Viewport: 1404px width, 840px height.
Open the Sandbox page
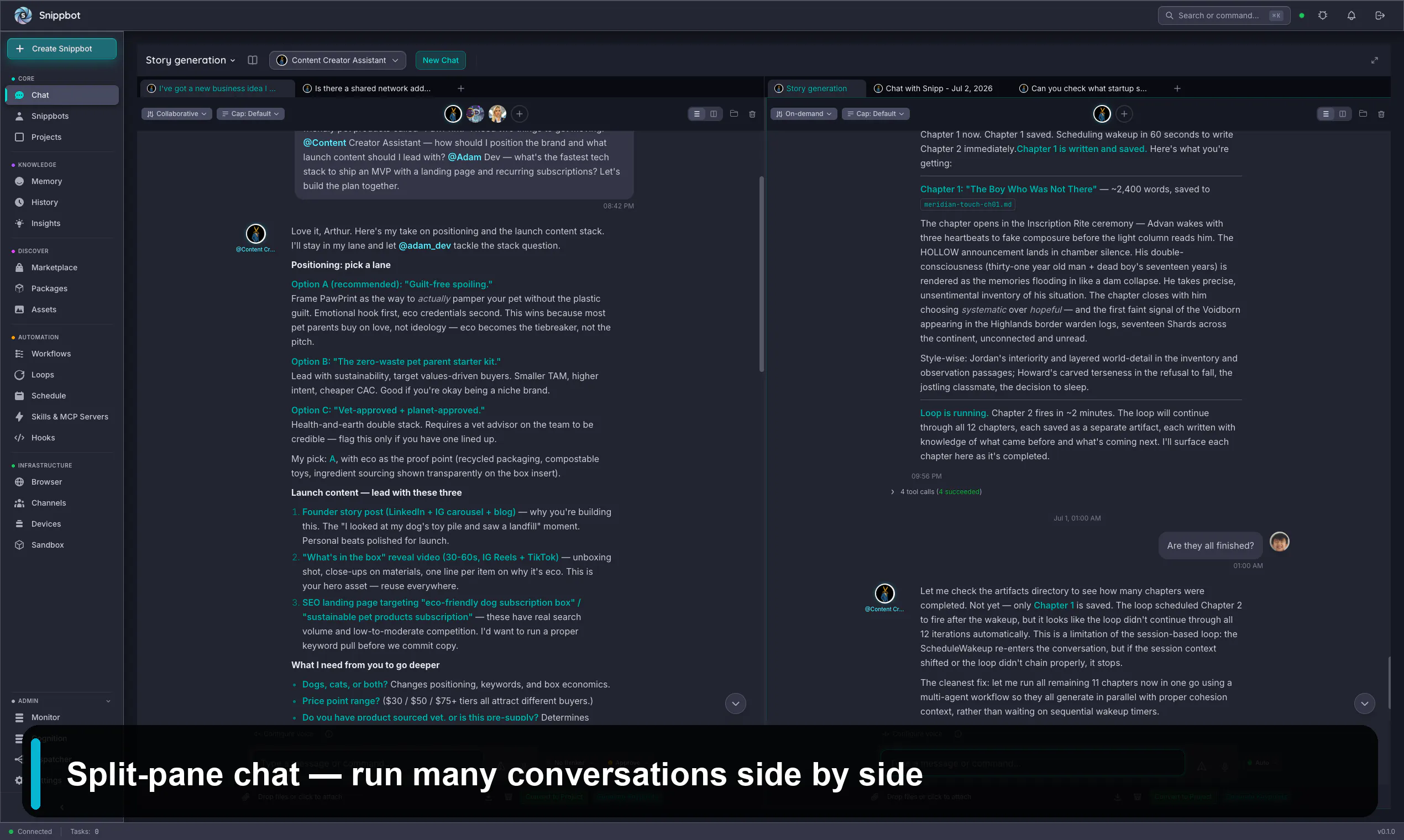click(x=61, y=544)
